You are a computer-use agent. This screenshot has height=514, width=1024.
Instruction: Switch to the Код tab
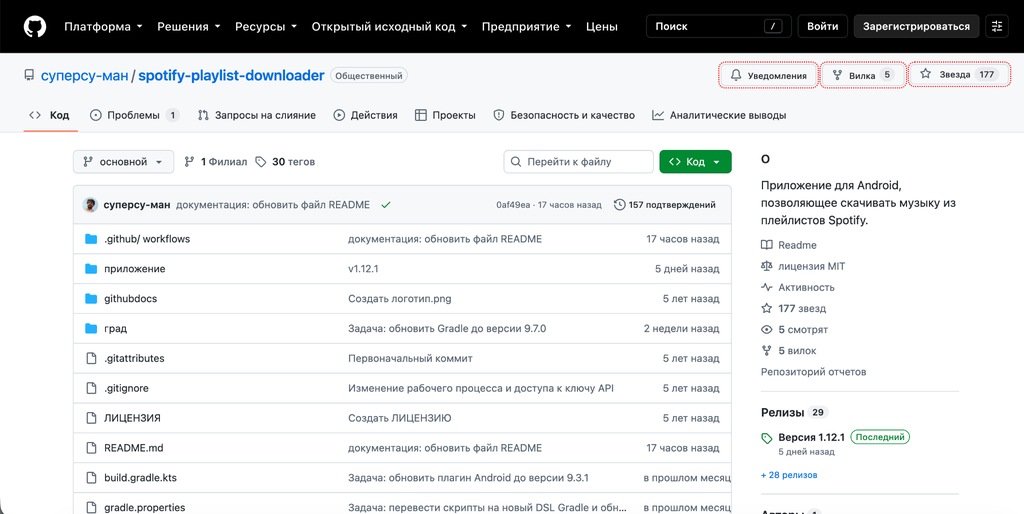point(50,115)
